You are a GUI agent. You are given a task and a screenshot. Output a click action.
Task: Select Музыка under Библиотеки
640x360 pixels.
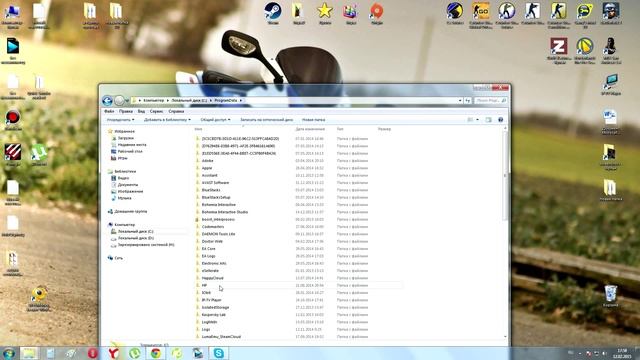pos(124,198)
